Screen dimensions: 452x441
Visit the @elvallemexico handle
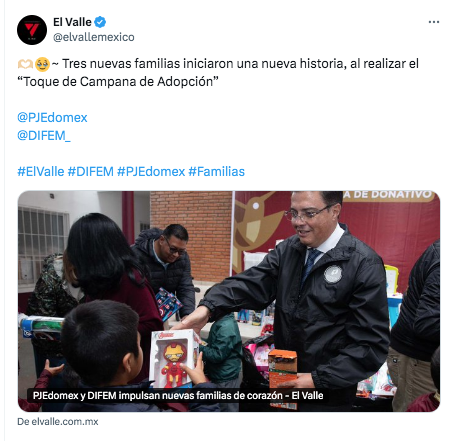click(x=94, y=37)
